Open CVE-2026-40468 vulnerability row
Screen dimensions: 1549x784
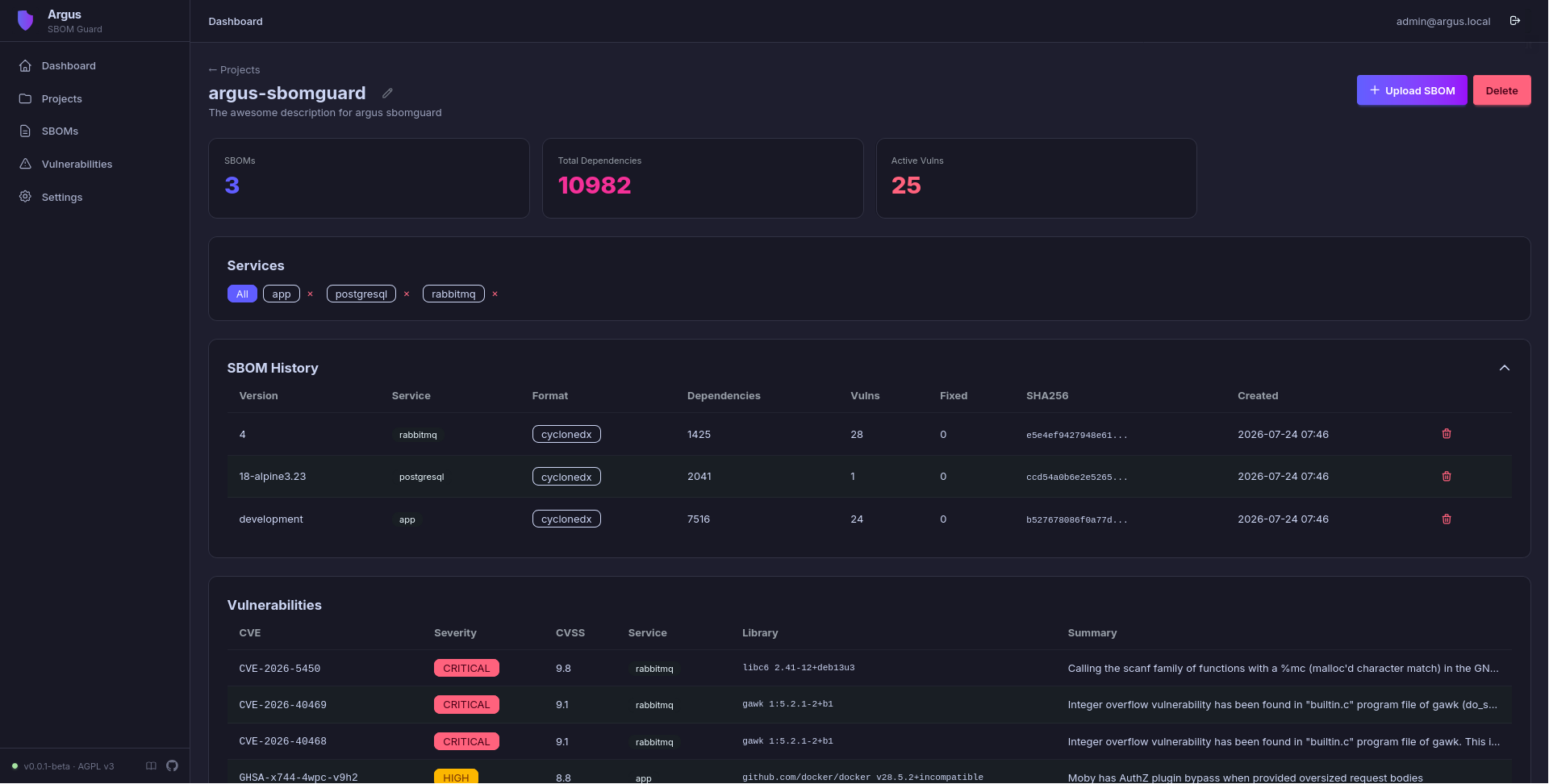tap(870, 742)
